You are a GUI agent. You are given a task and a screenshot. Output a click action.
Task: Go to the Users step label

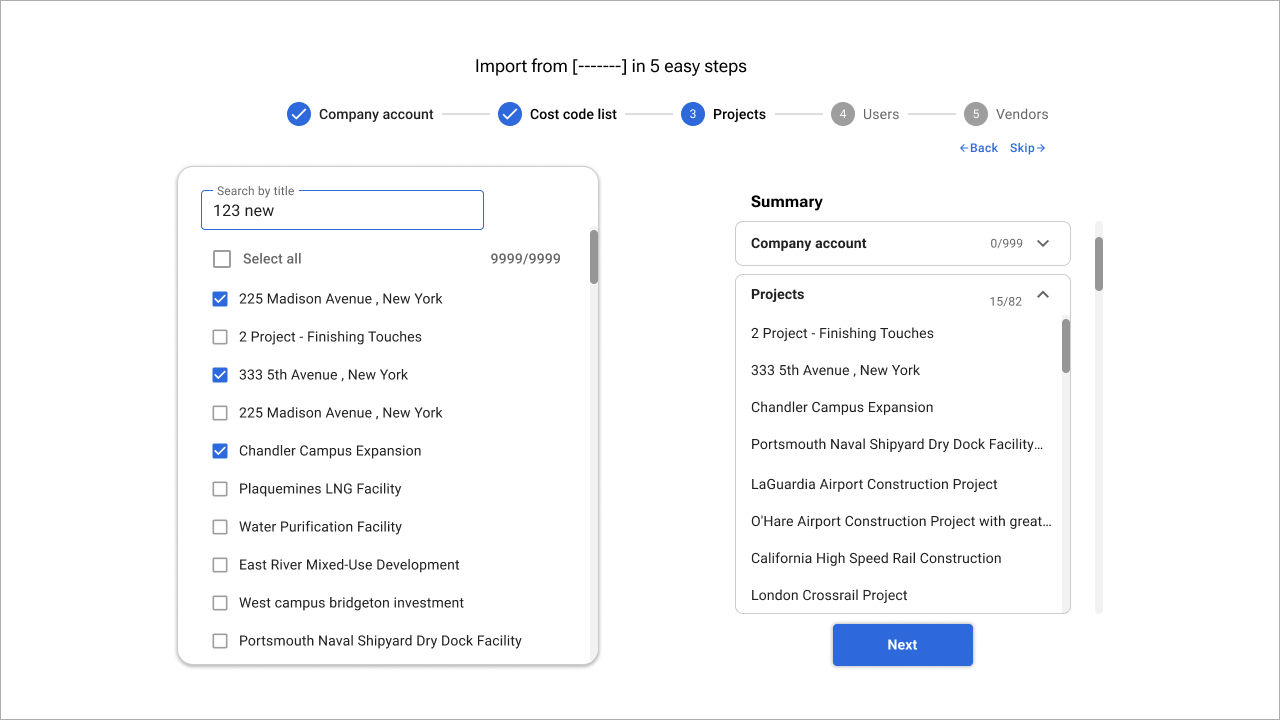881,114
